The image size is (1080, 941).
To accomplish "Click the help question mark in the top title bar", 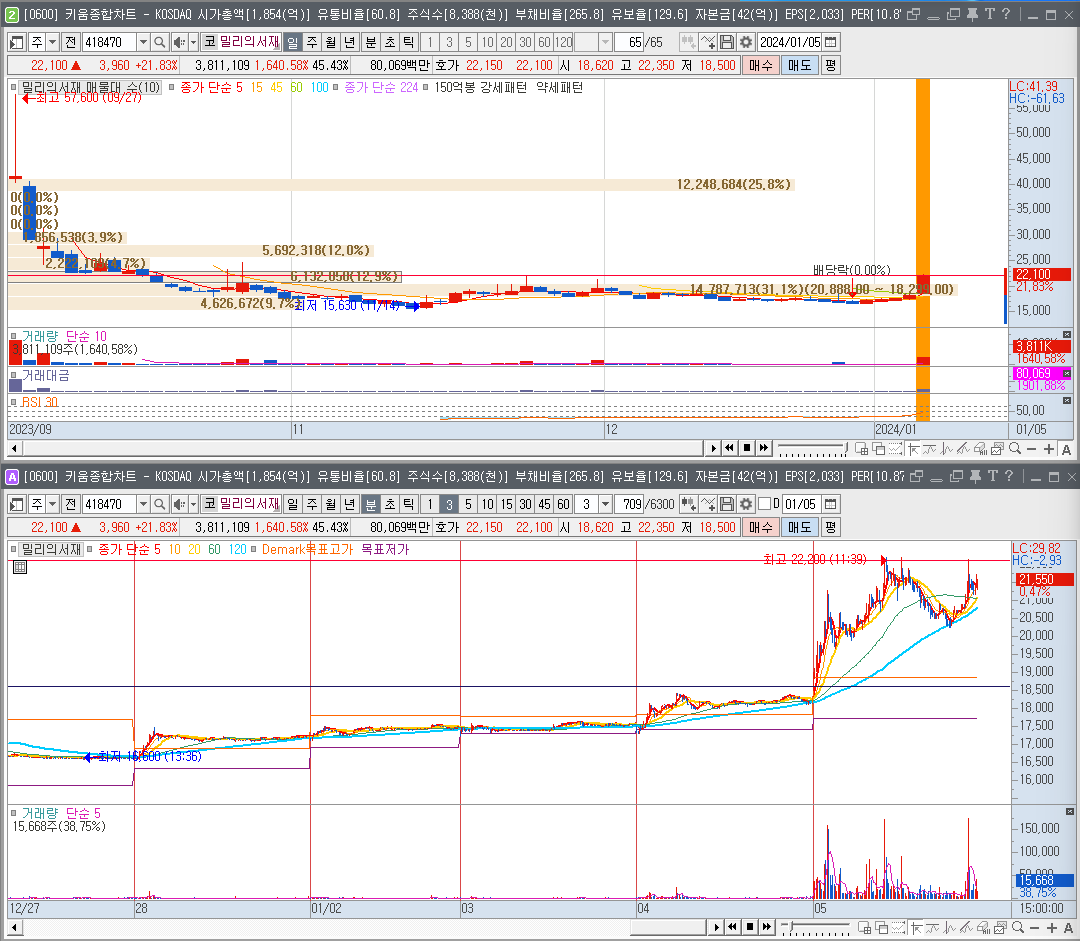I will click(x=1006, y=14).
